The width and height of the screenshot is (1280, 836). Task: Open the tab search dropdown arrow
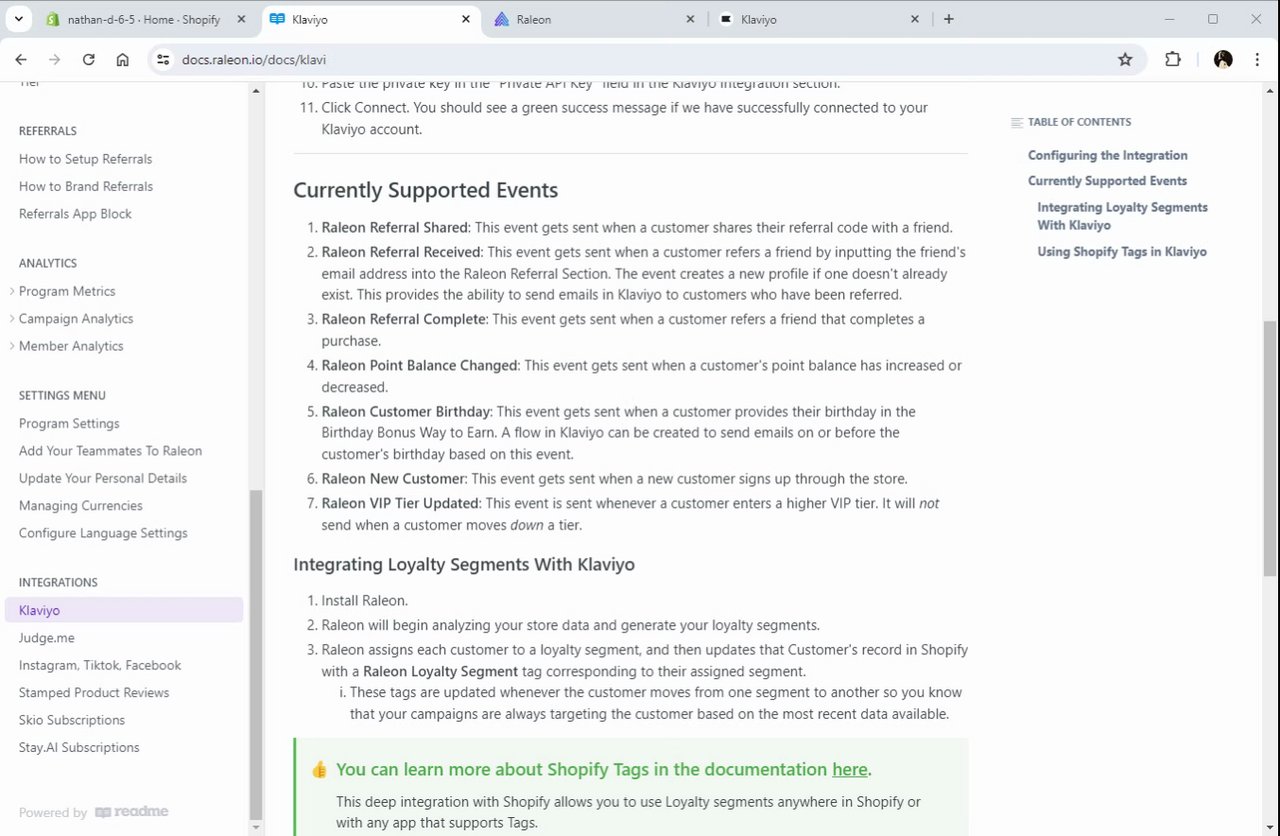pyautogui.click(x=18, y=19)
